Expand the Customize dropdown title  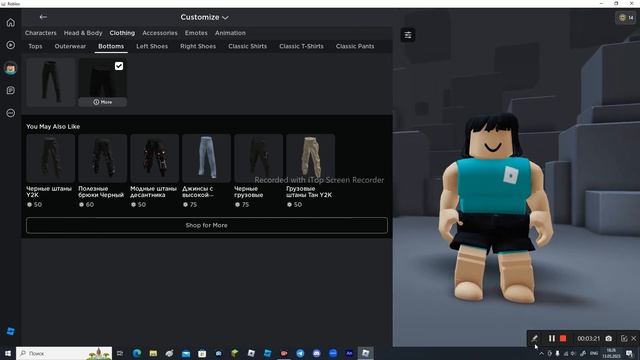coord(204,17)
